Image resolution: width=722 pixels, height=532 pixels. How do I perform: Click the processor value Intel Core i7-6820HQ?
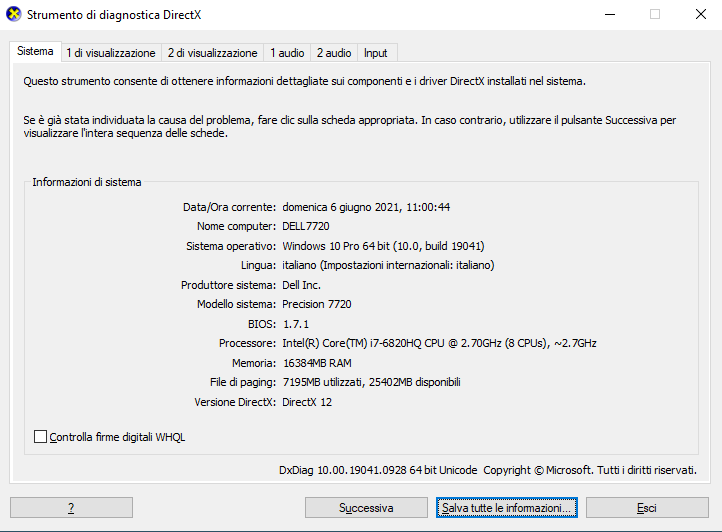(x=439, y=343)
